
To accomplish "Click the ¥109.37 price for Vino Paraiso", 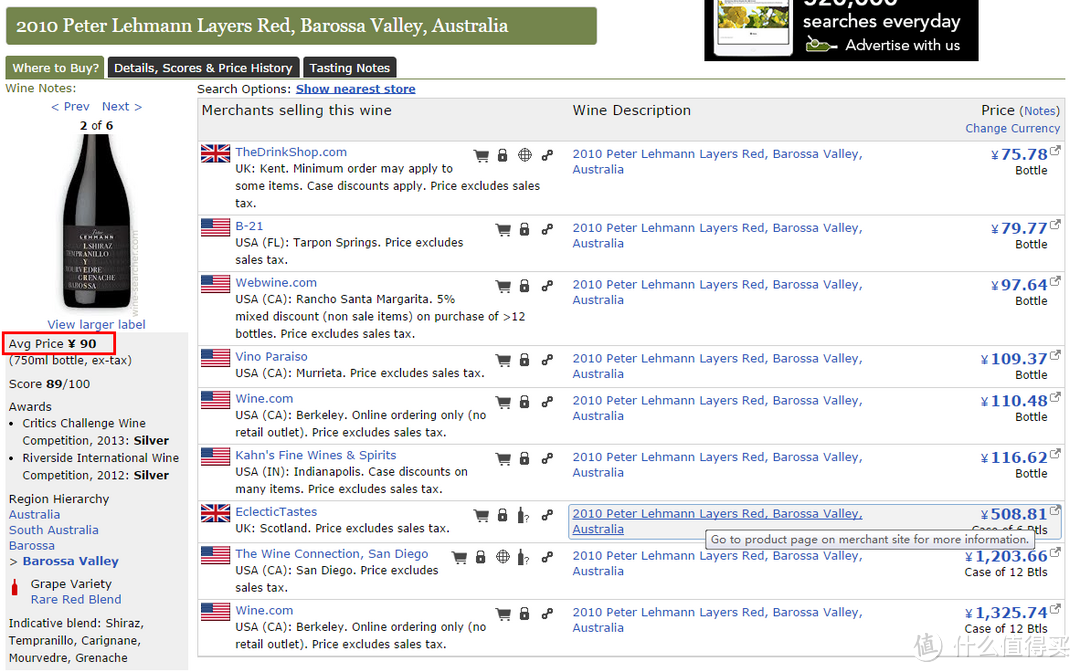I will (x=1014, y=359).
